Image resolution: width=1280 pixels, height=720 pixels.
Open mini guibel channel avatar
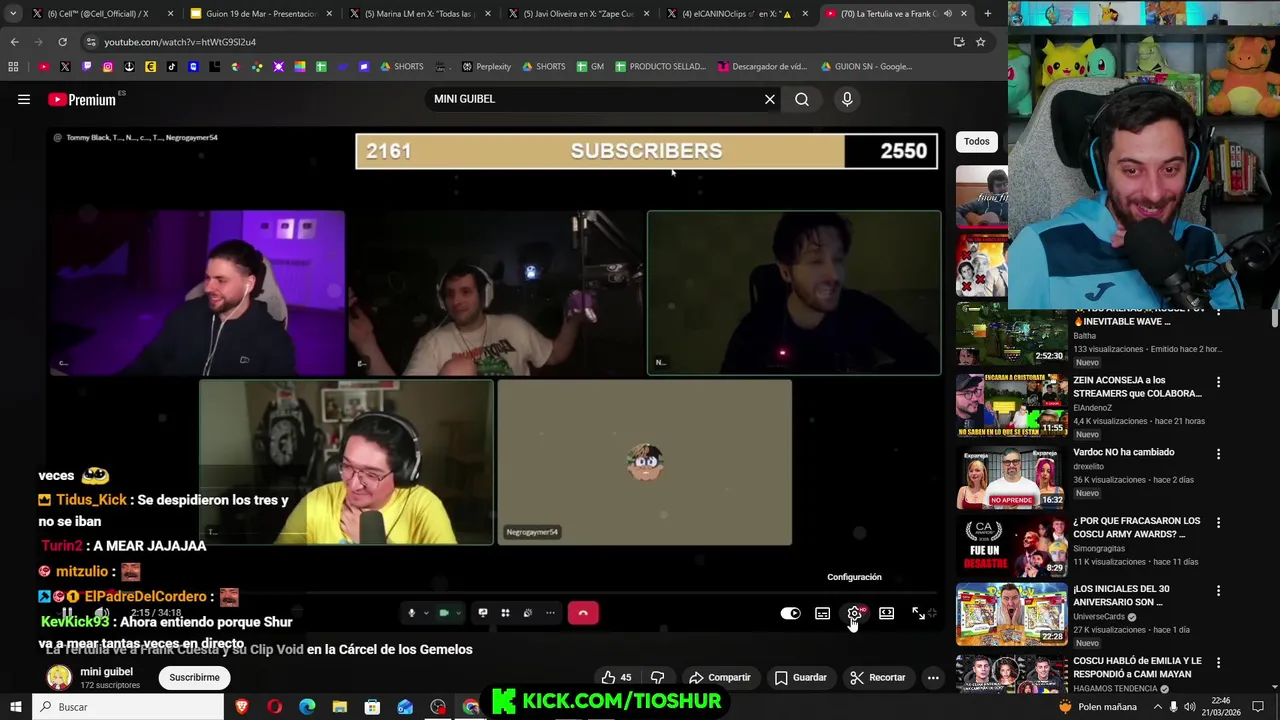click(59, 678)
